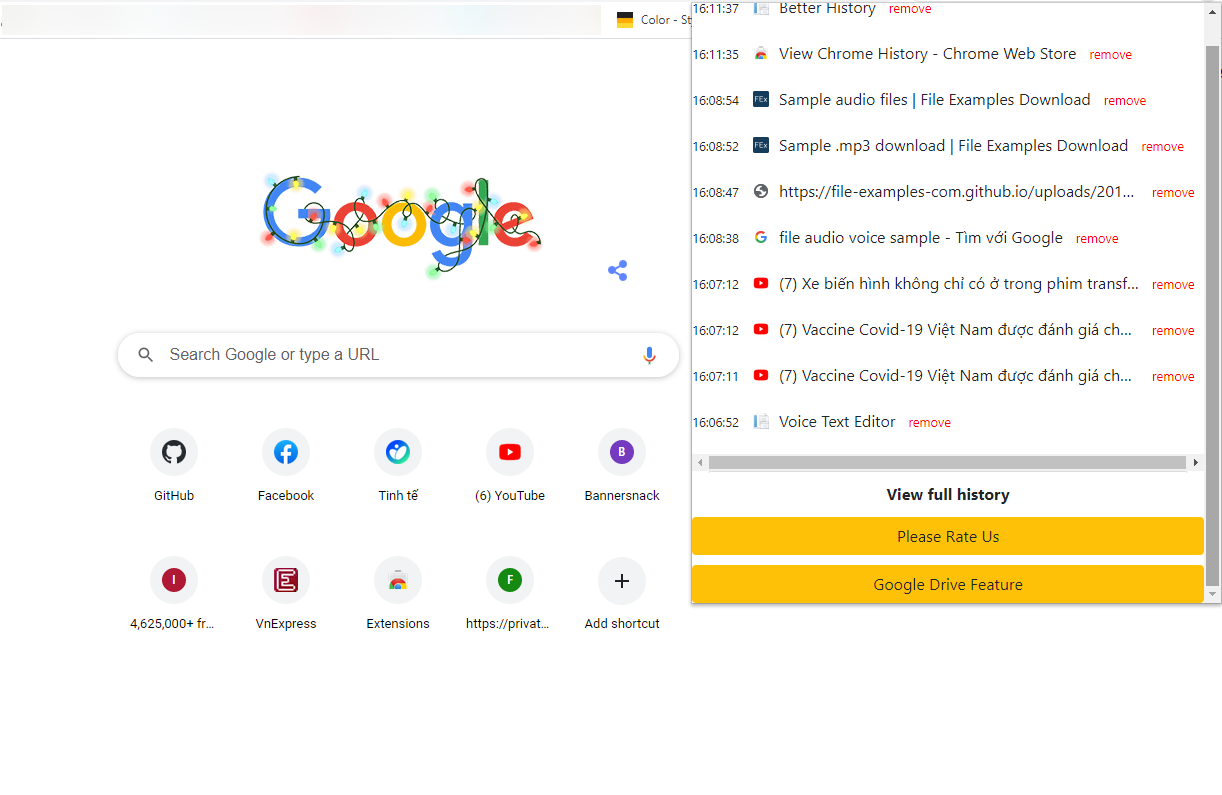This screenshot has width=1222, height=795.
Task: Click the favicon beside View Chrome History entry
Action: pyautogui.click(x=761, y=54)
